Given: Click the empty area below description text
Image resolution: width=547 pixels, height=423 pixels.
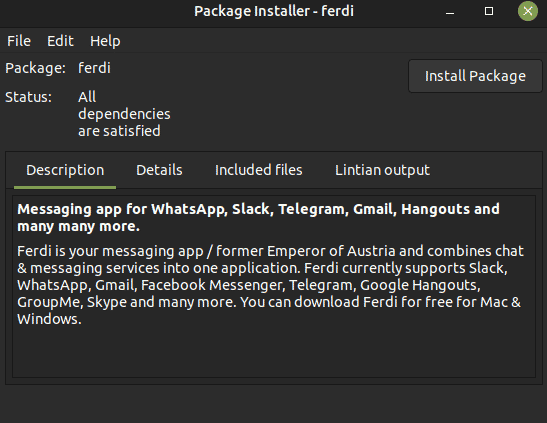Looking at the screenshot, I should (274, 352).
